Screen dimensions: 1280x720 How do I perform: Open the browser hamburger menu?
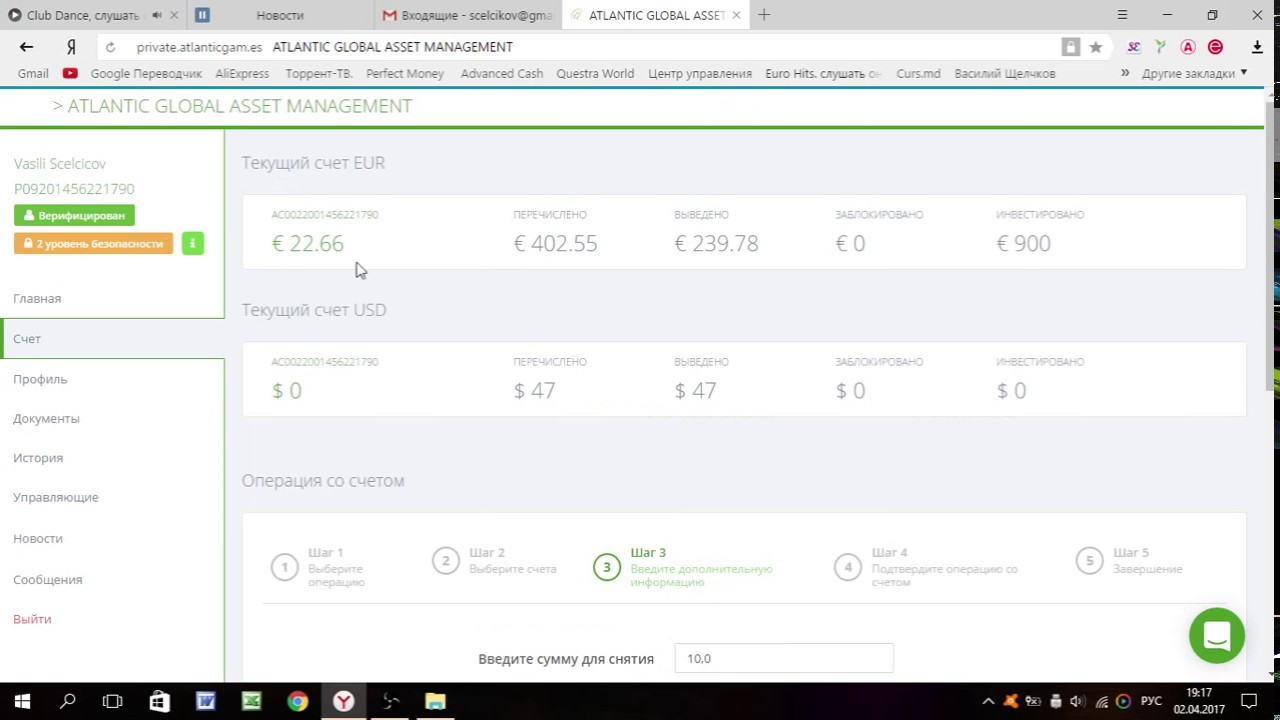click(1122, 15)
